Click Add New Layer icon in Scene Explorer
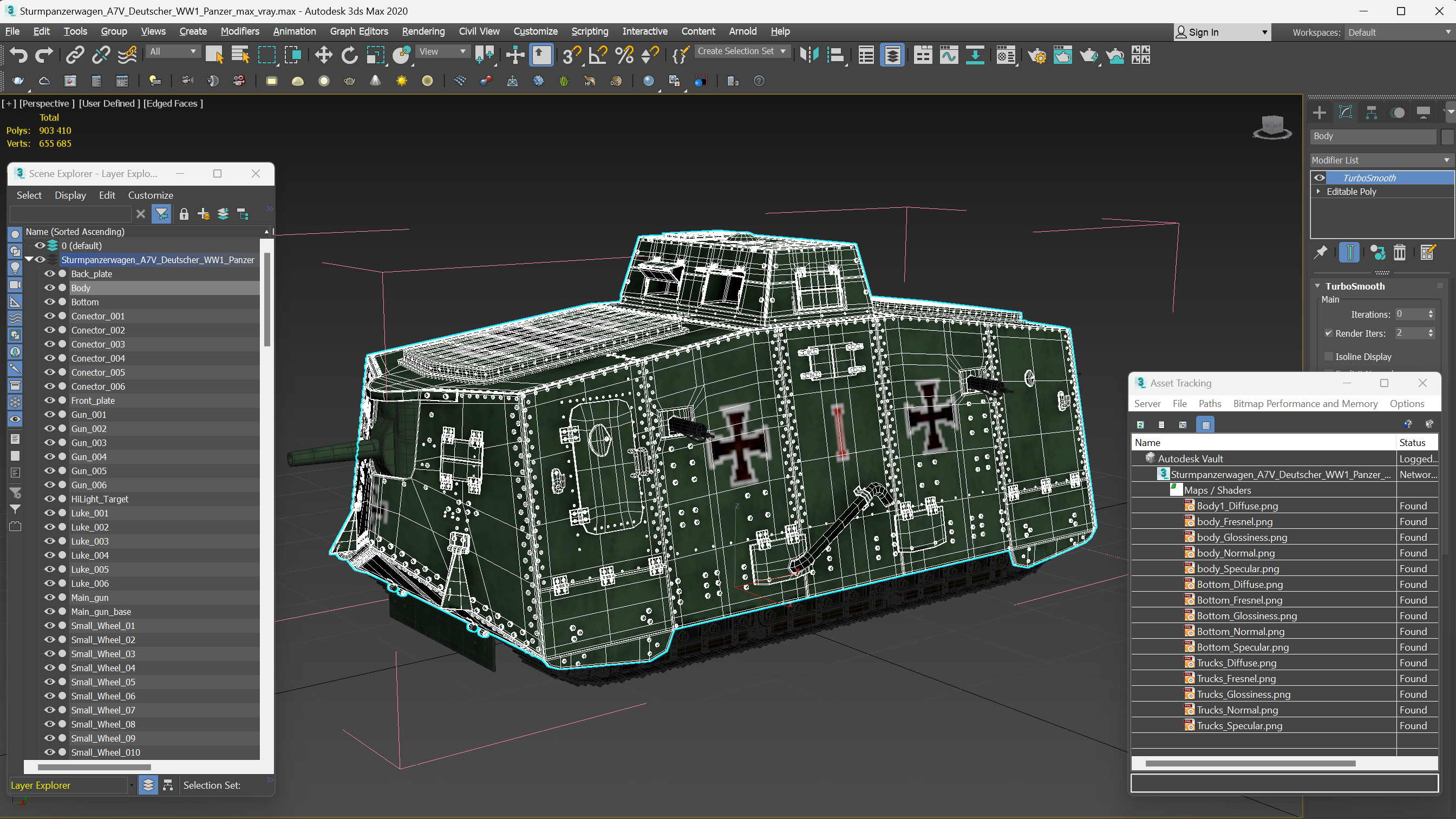1456x819 pixels. 204,214
